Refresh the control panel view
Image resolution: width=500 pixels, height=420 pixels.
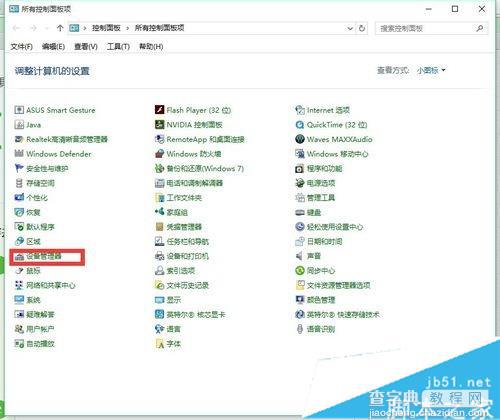tap(362, 28)
